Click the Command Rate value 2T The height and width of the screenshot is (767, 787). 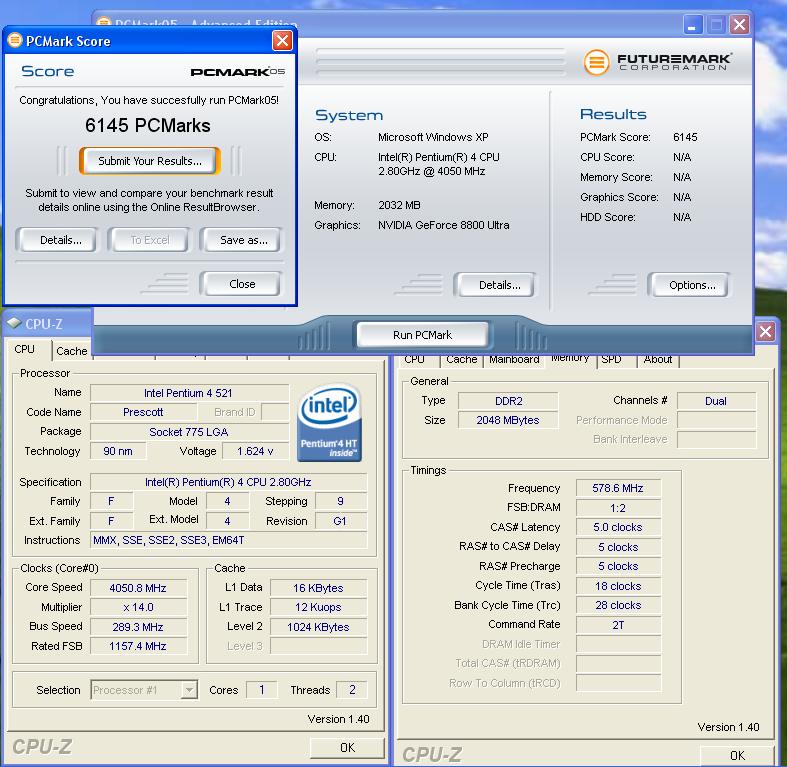pos(618,625)
